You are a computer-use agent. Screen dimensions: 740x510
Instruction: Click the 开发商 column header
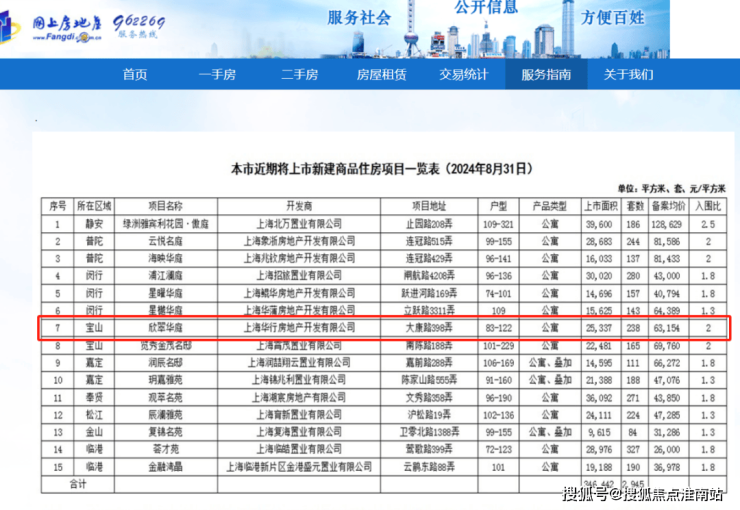[x=299, y=206]
